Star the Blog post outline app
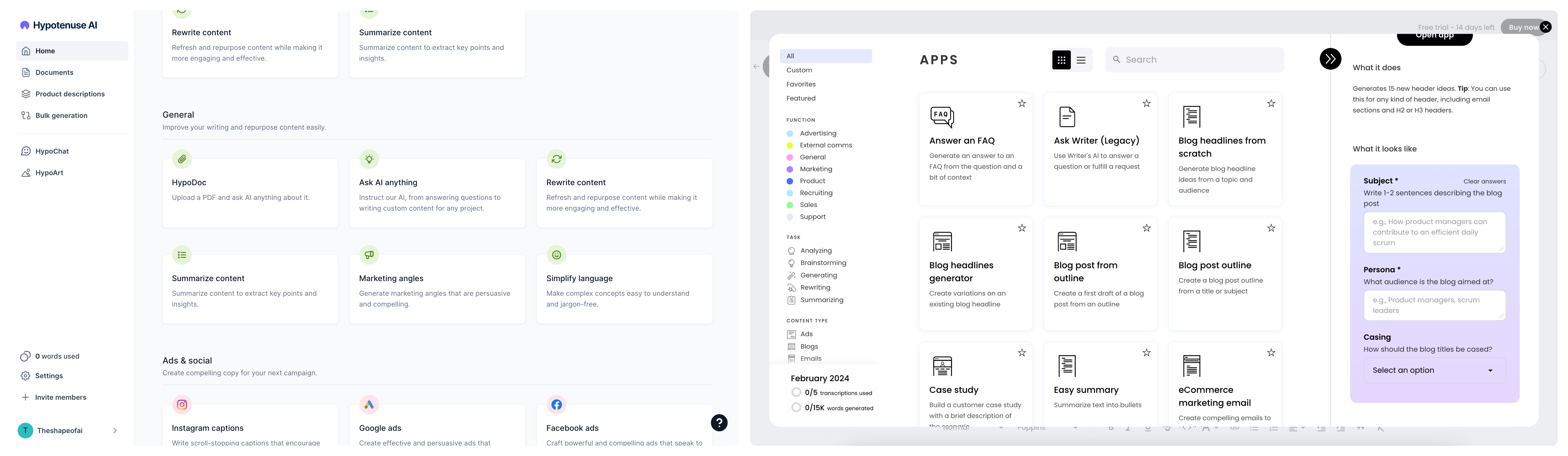 click(x=1271, y=228)
